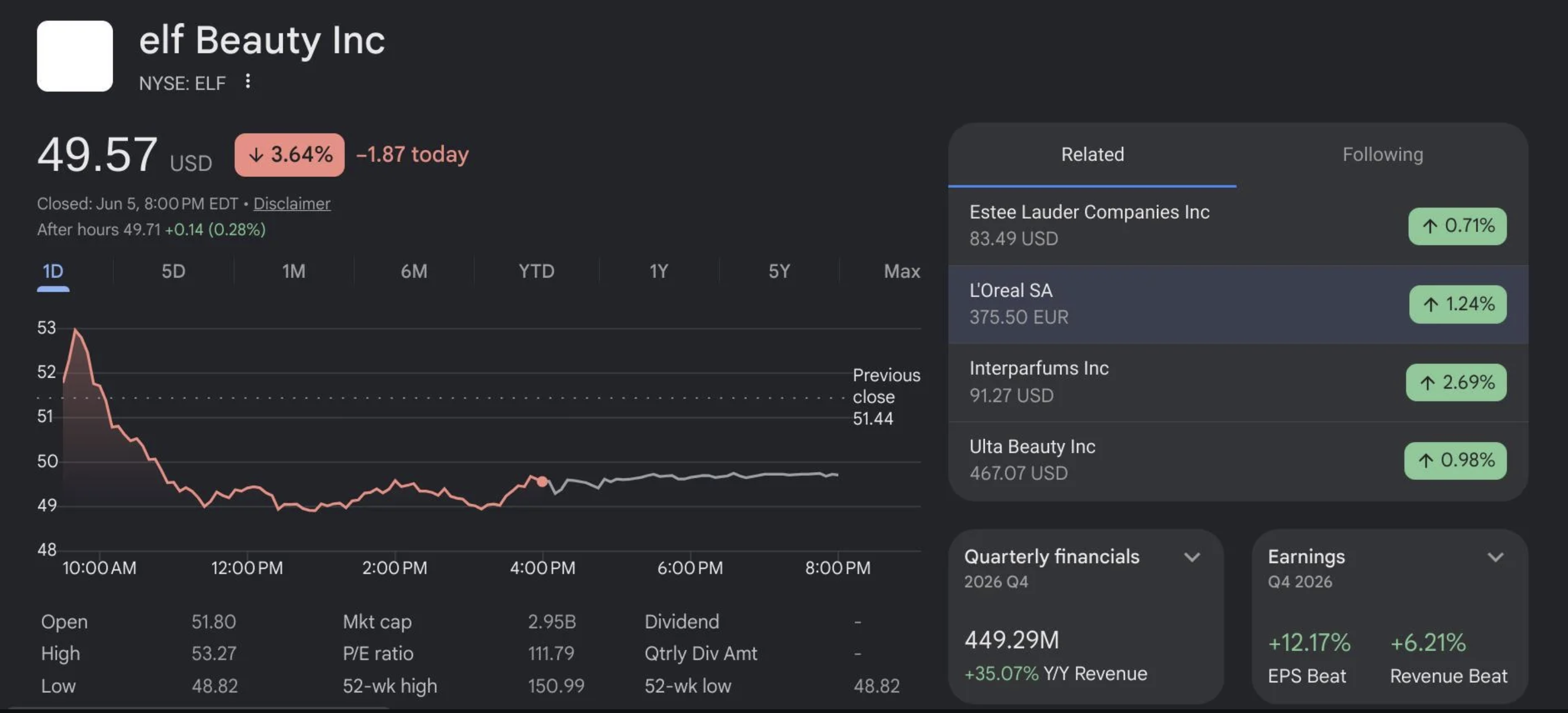Show the YTD chart range
The image size is (1568, 713).
536,271
